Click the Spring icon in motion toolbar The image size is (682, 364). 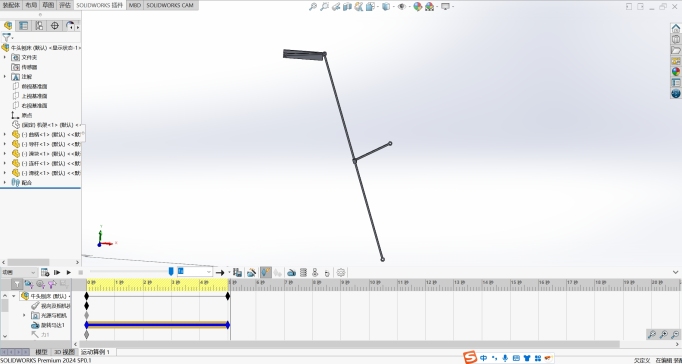[x=304, y=273]
